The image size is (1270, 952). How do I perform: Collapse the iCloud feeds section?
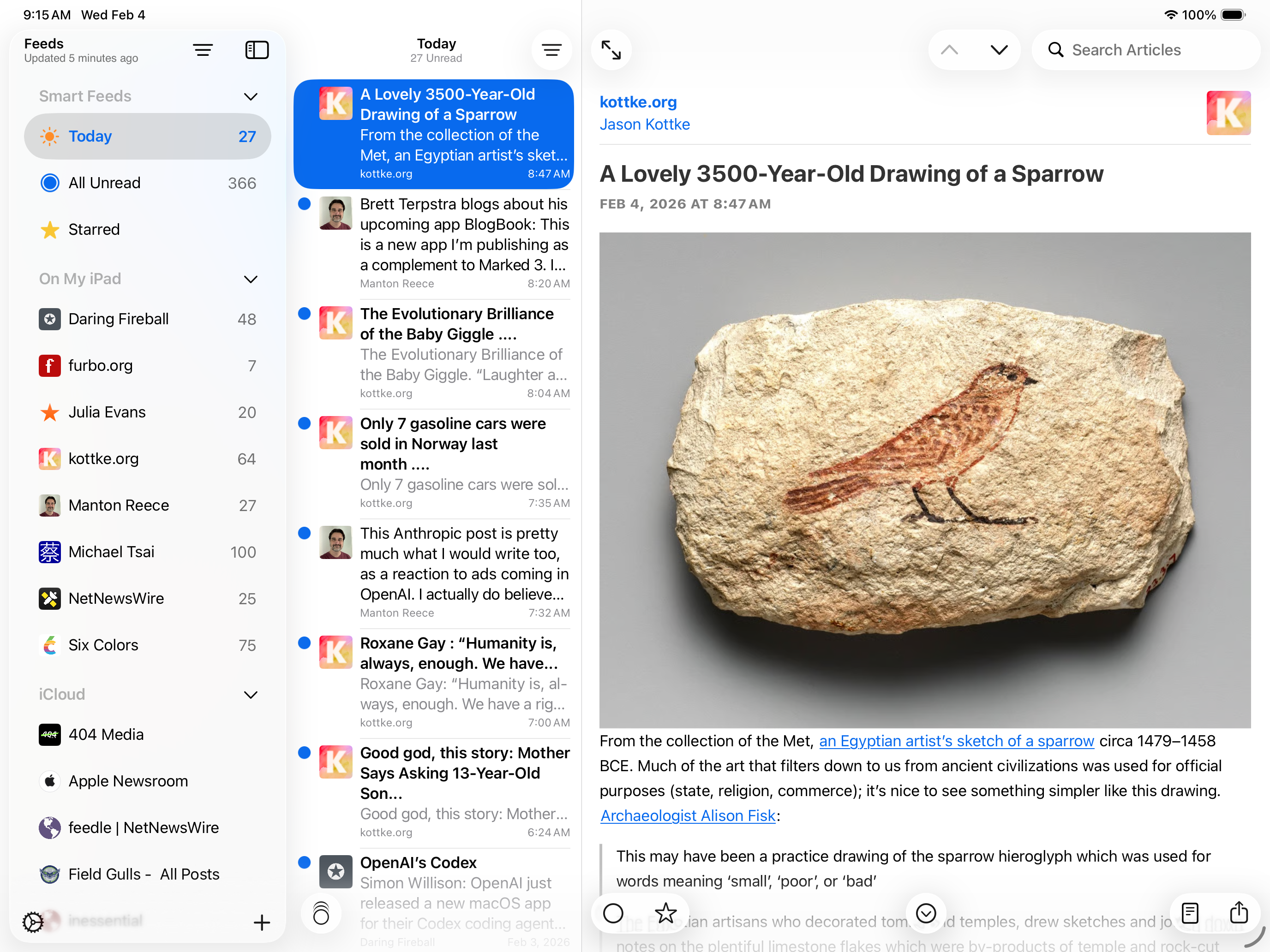click(250, 694)
